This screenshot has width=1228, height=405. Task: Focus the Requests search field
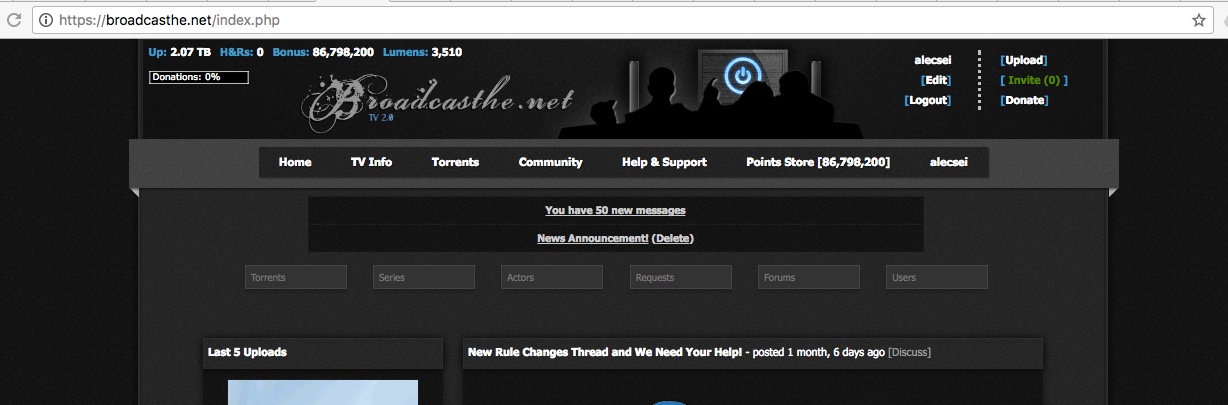point(681,277)
